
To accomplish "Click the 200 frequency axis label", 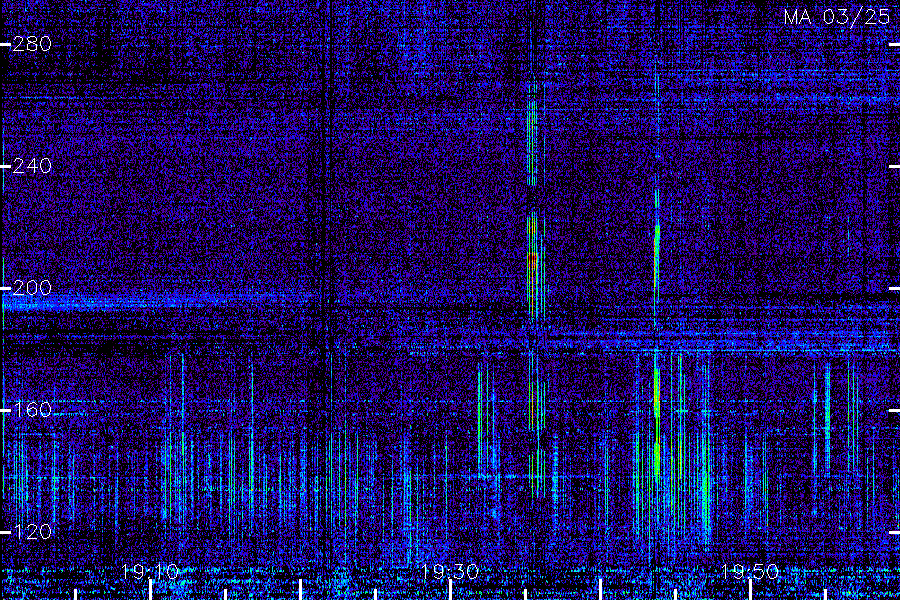I will [32, 288].
